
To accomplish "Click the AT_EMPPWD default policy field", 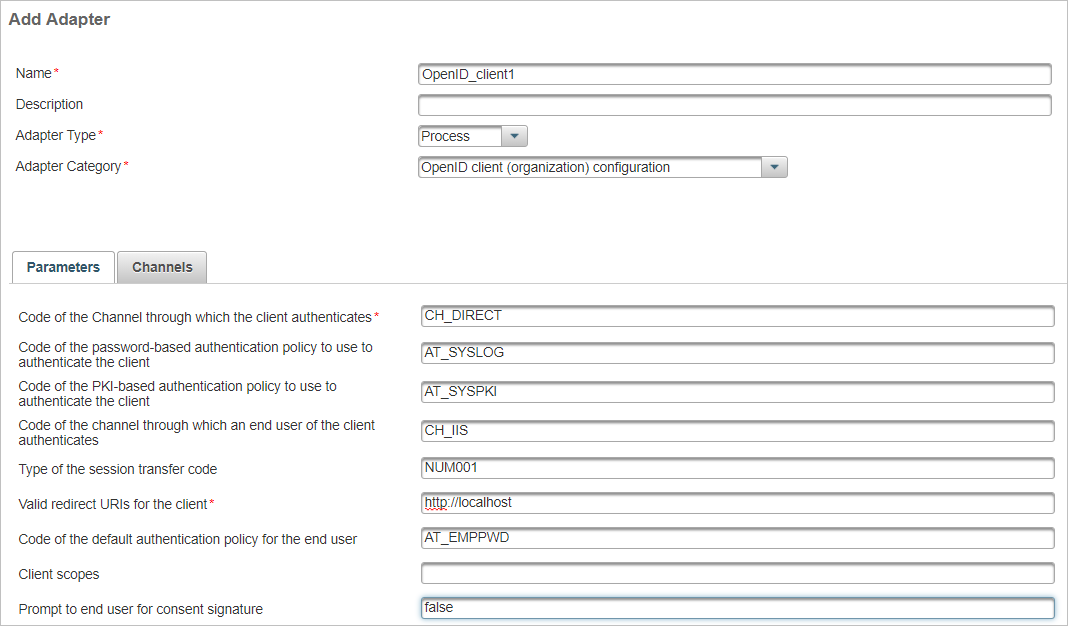I will [738, 538].
